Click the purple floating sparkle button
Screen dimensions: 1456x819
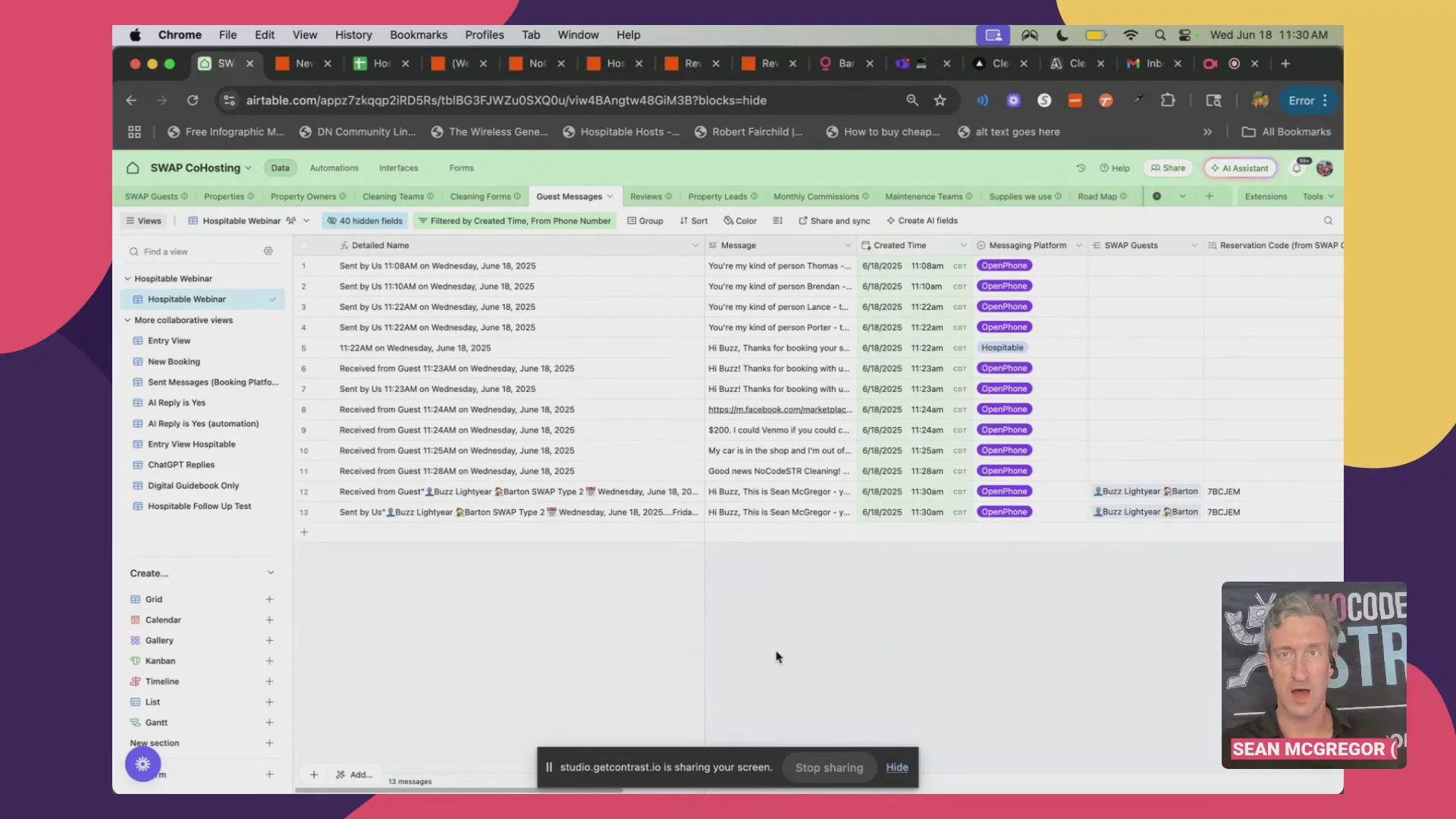pyautogui.click(x=143, y=764)
